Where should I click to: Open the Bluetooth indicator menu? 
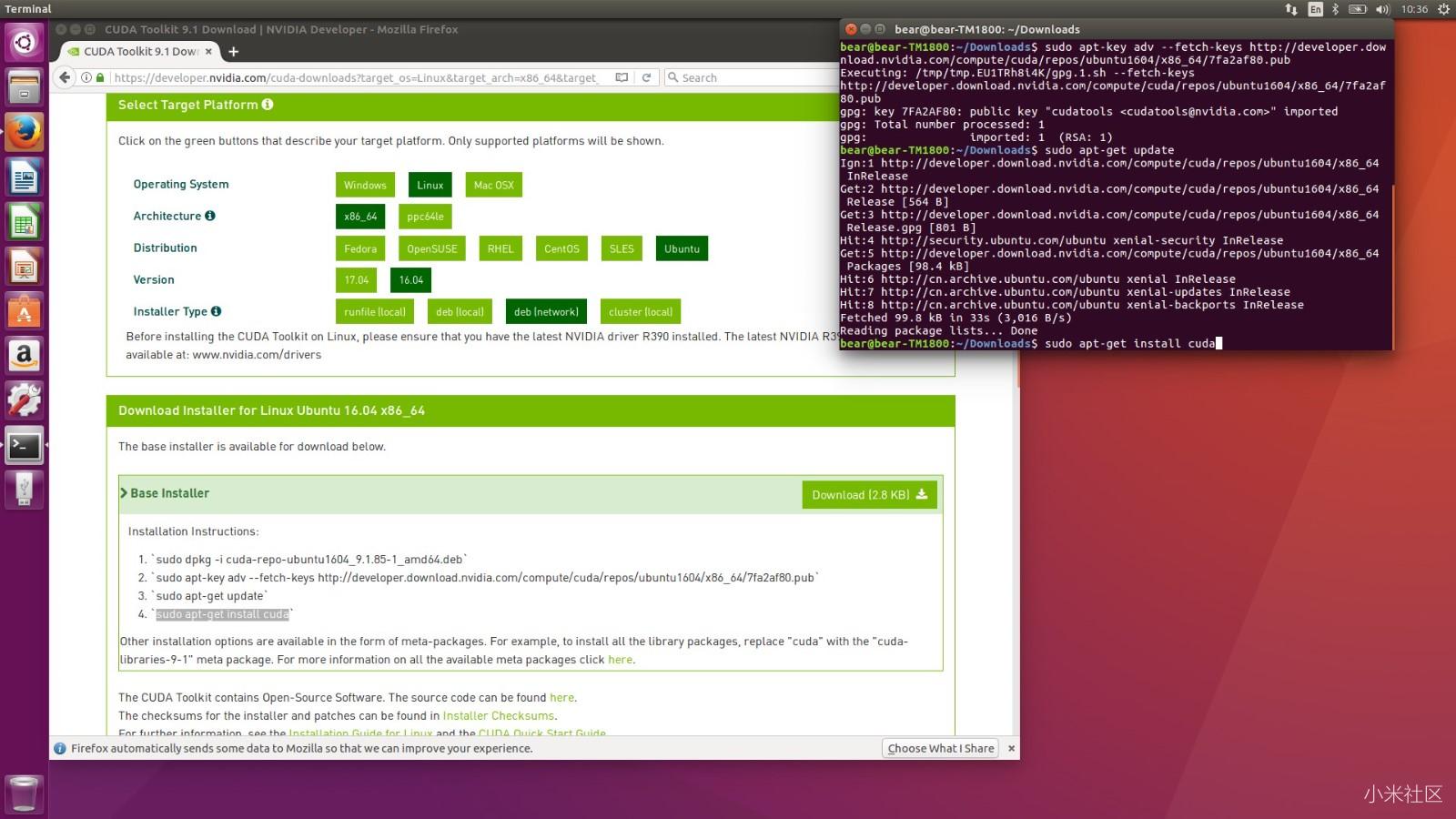point(1335,9)
